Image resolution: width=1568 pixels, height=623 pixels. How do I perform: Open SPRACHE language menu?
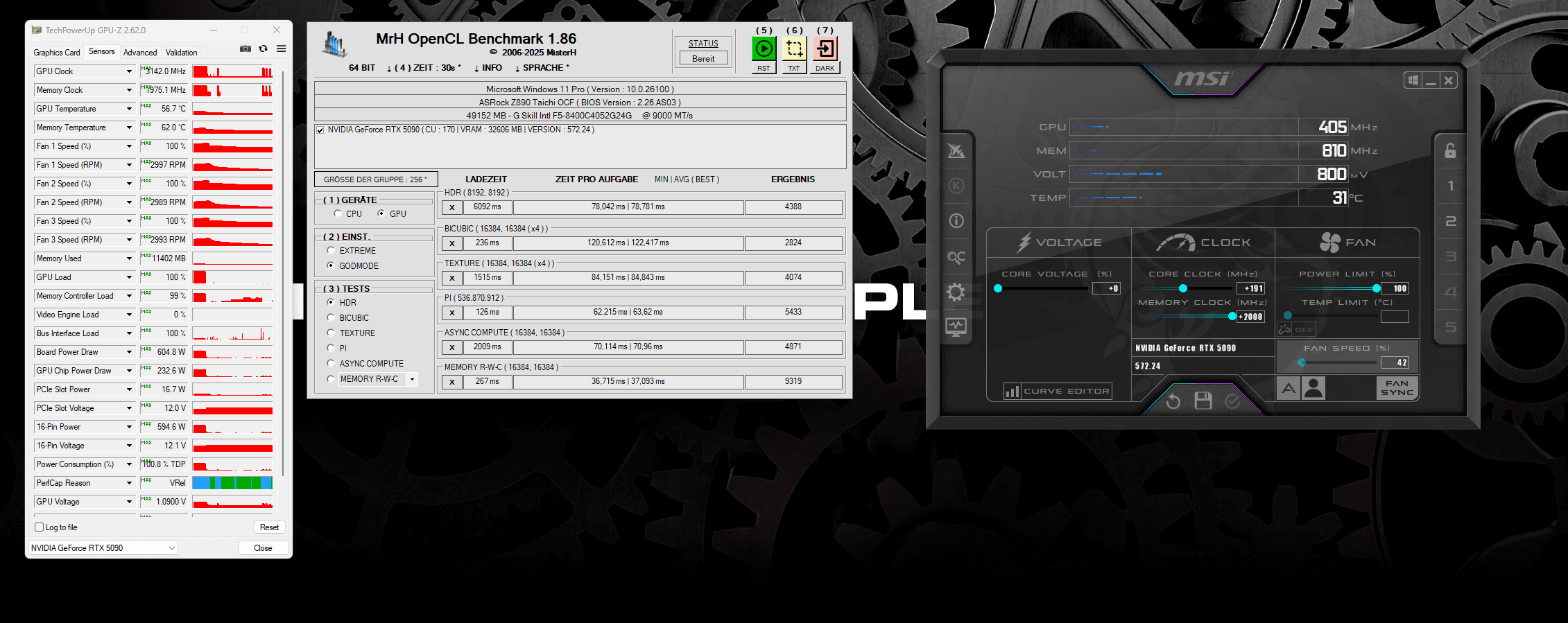click(542, 68)
